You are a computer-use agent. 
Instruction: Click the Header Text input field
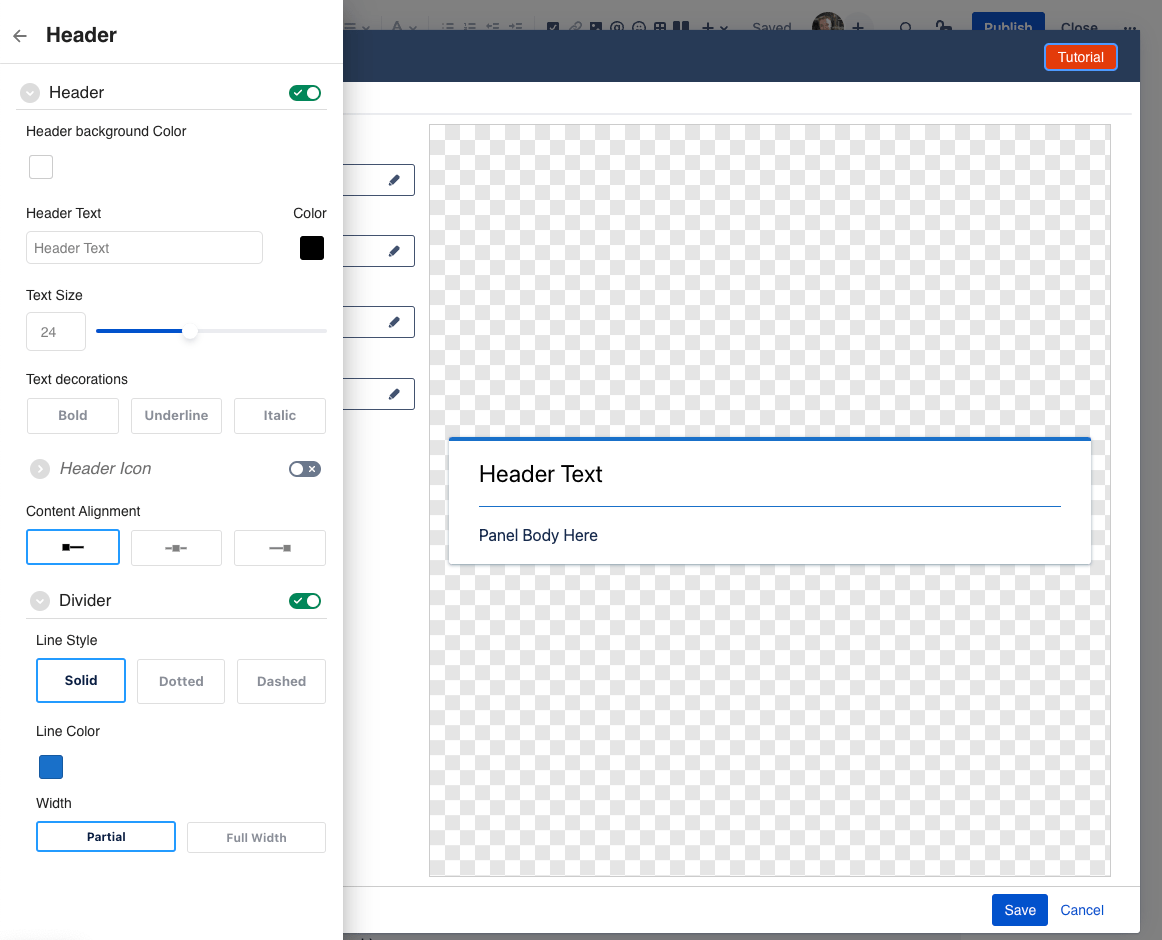144,247
